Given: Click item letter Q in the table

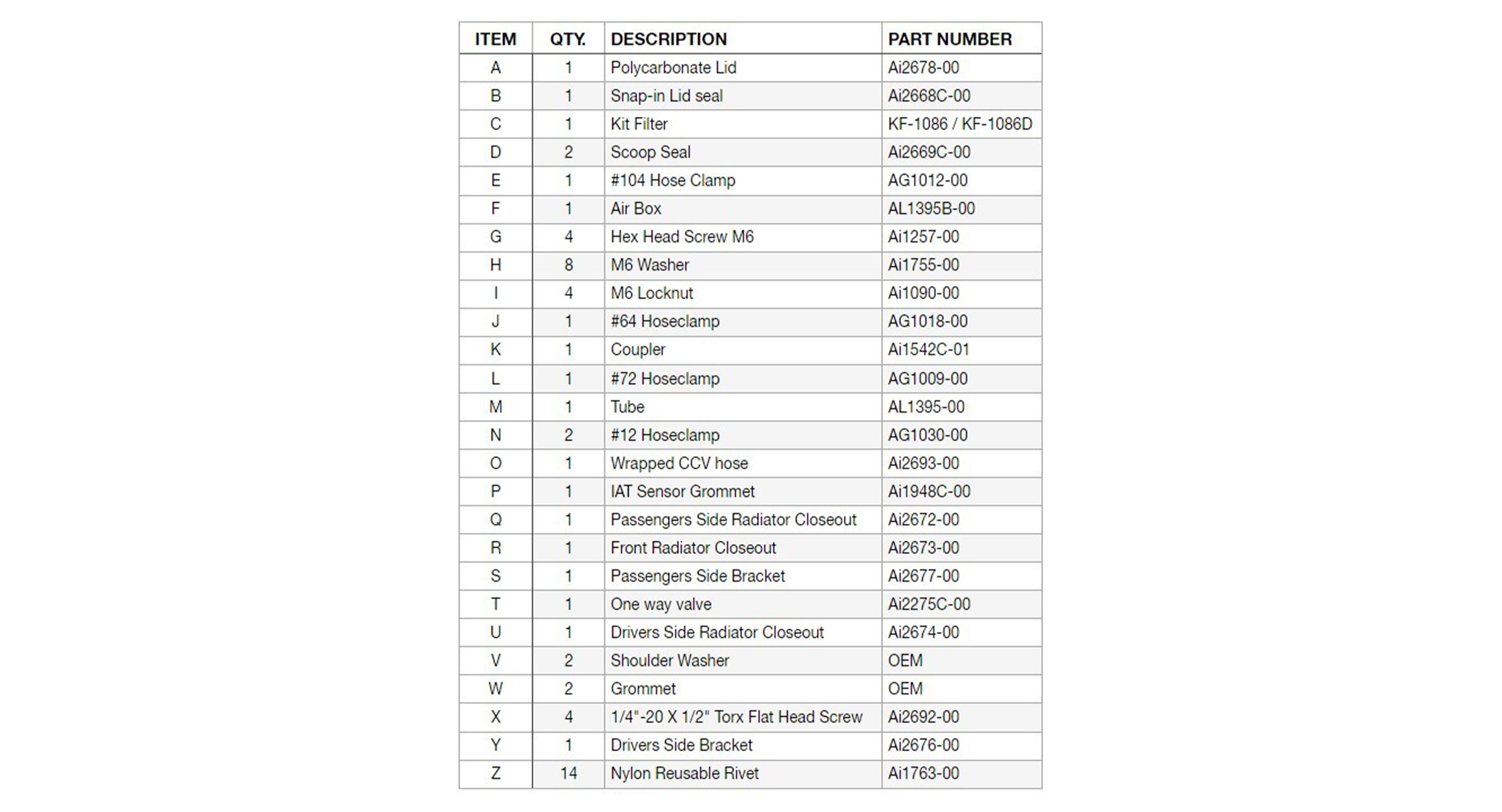Looking at the screenshot, I should (496, 520).
